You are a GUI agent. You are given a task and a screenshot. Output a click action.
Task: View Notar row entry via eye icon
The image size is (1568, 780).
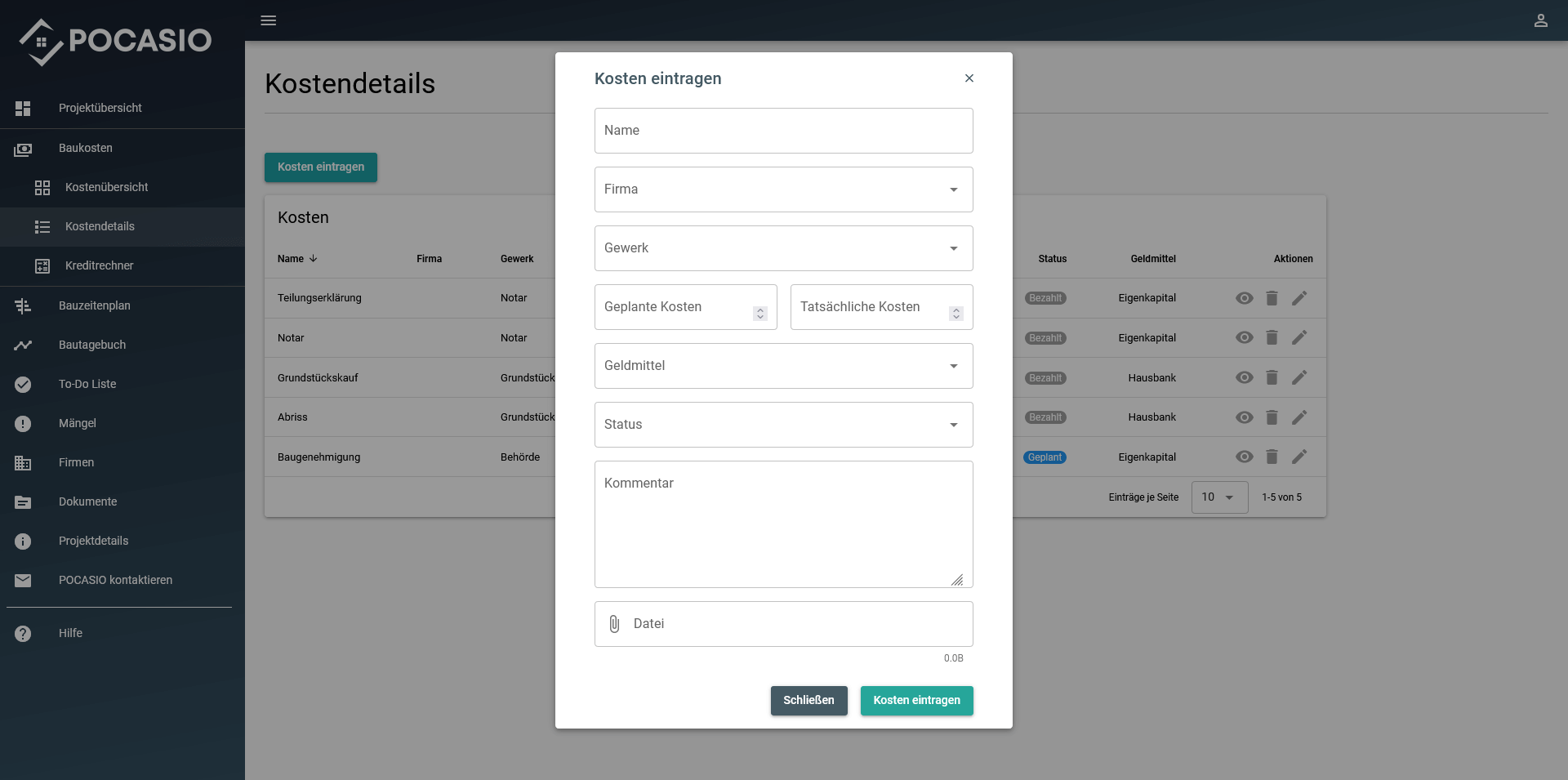pos(1244,337)
